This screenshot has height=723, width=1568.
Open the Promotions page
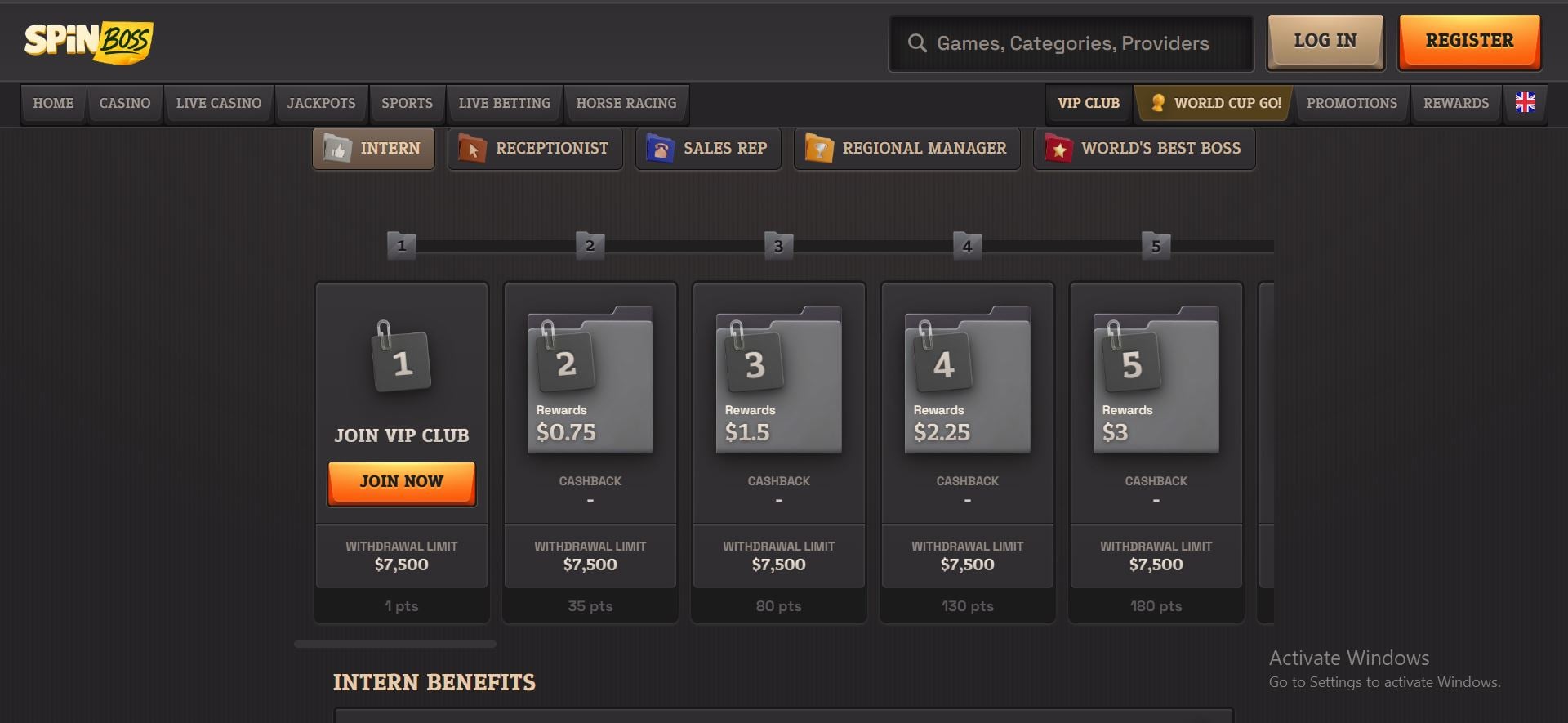[1352, 104]
